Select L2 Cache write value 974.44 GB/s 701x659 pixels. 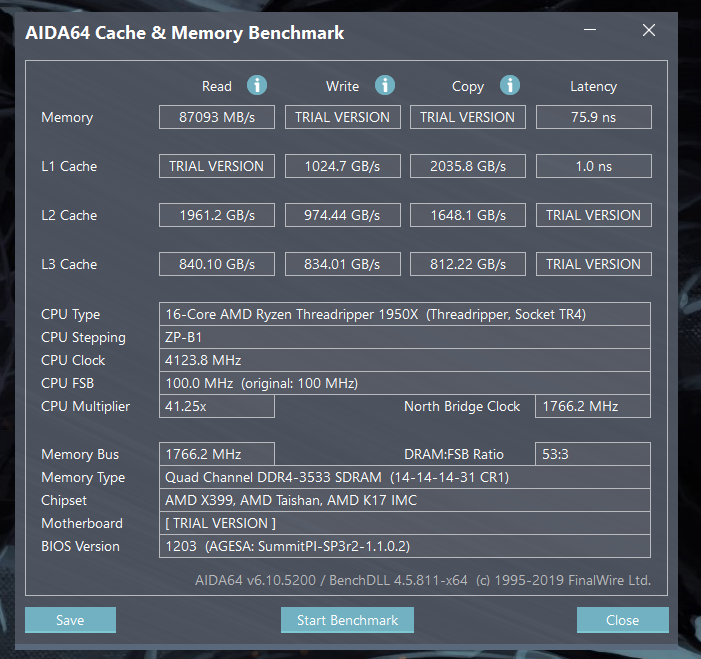[342, 215]
